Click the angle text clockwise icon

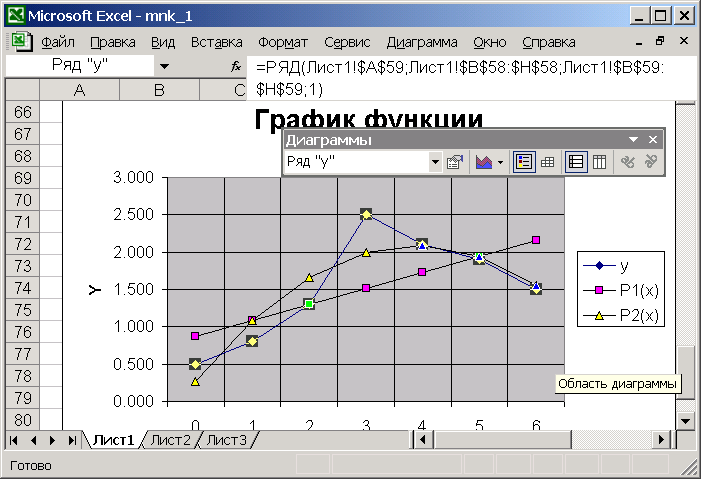627,162
